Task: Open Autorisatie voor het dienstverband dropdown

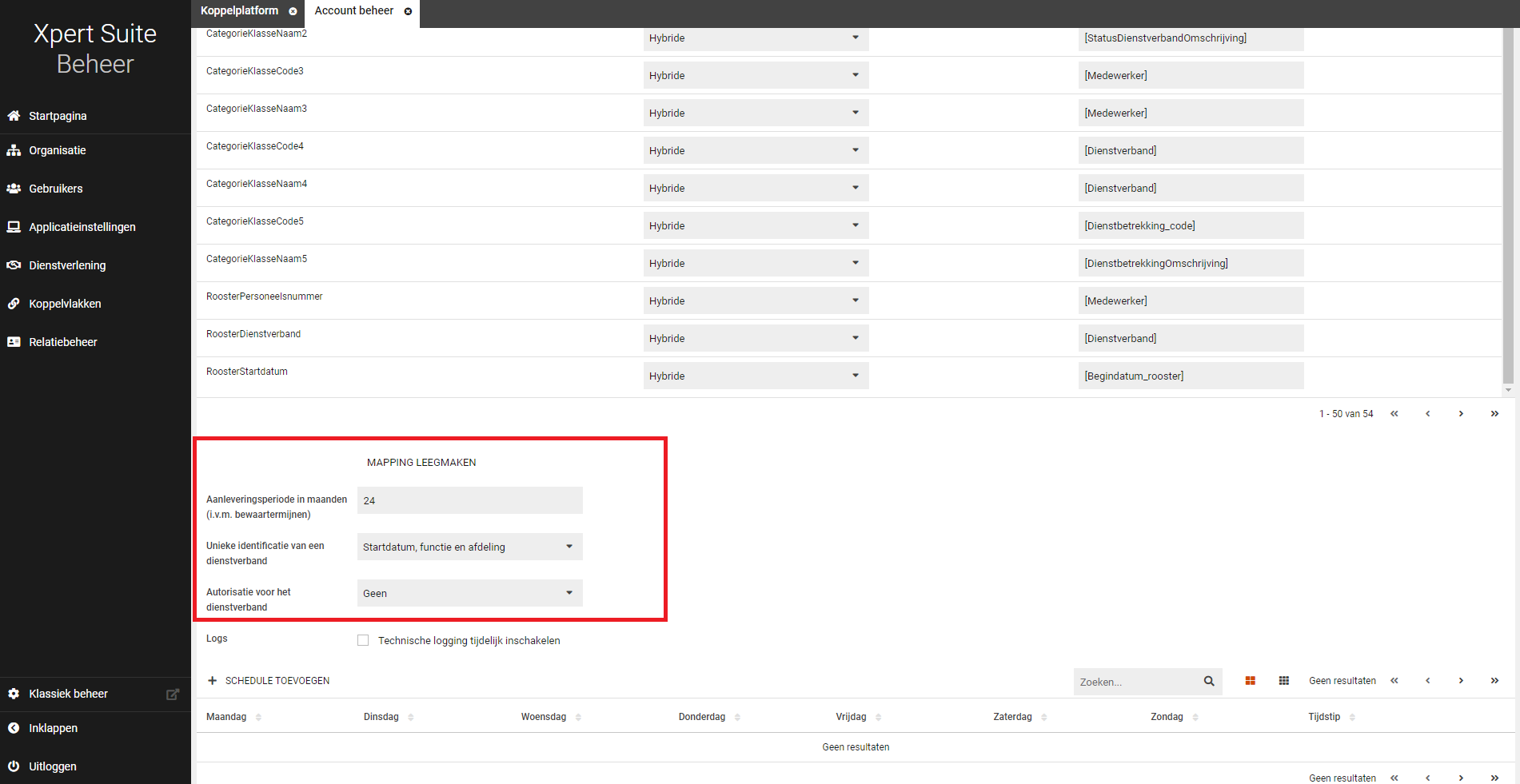Action: (x=469, y=593)
